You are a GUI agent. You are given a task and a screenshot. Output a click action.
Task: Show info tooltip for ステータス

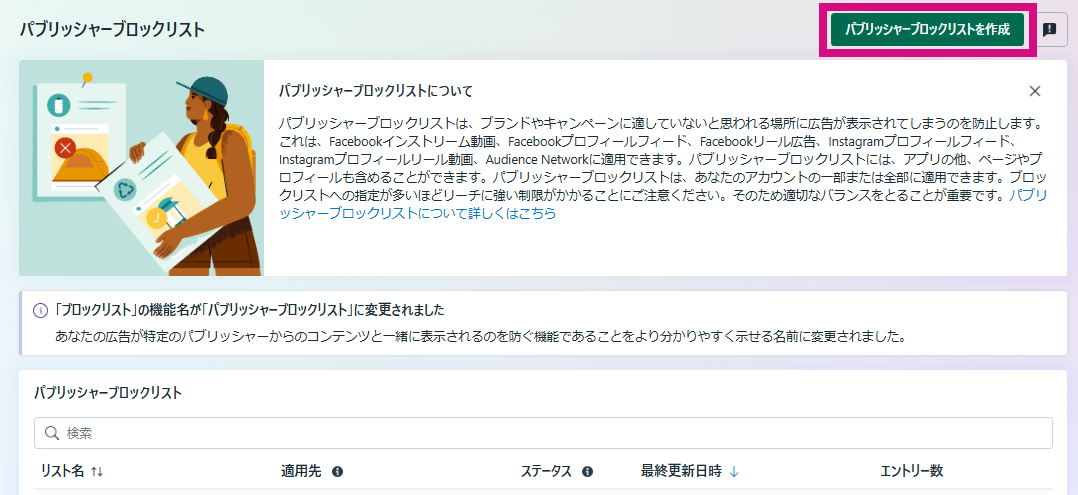pyautogui.click(x=587, y=472)
